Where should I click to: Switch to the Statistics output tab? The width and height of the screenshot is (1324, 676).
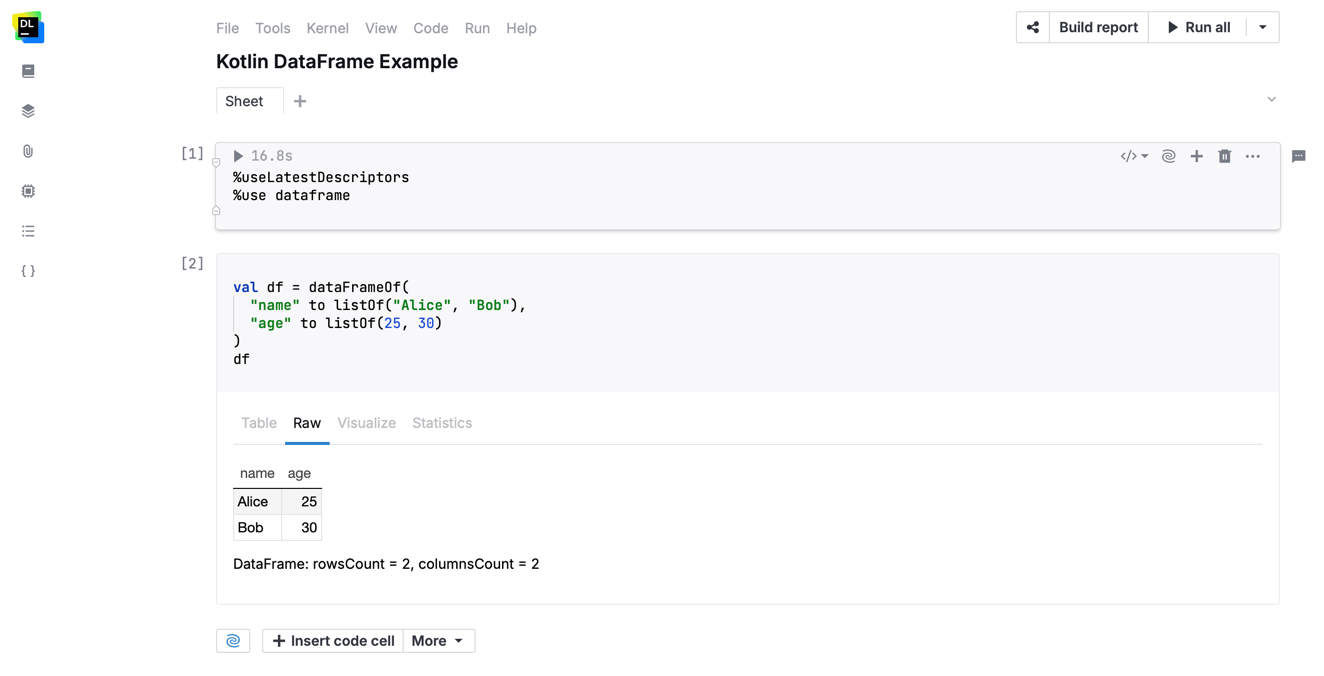[x=441, y=423]
